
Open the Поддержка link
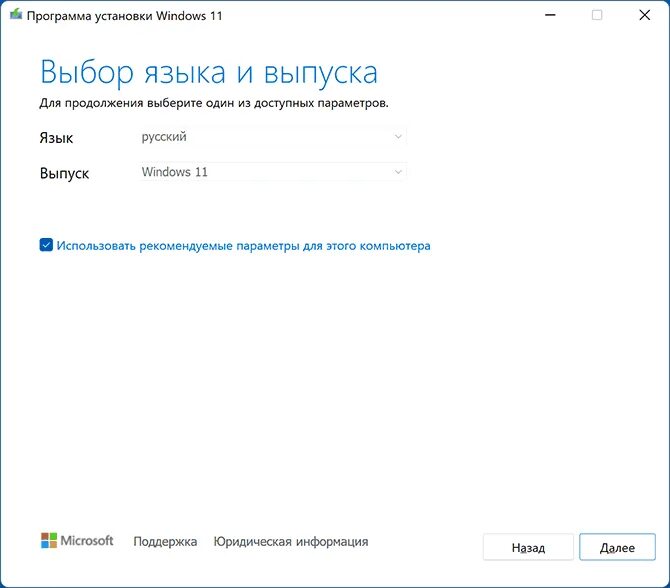165,541
